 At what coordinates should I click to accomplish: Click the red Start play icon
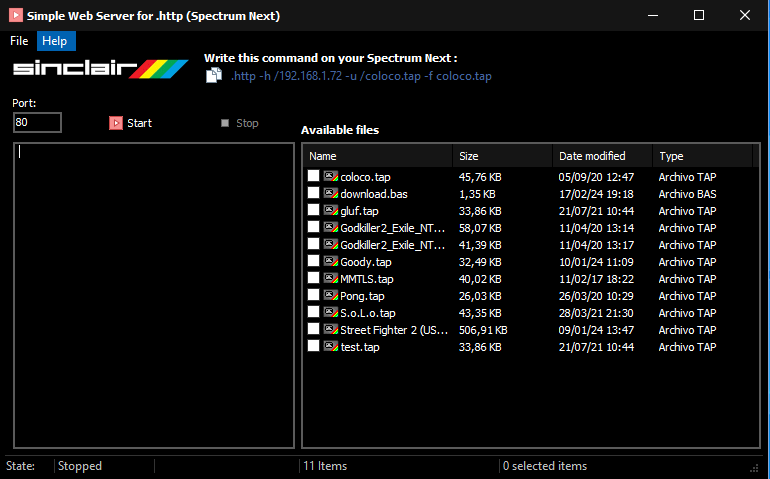116,123
